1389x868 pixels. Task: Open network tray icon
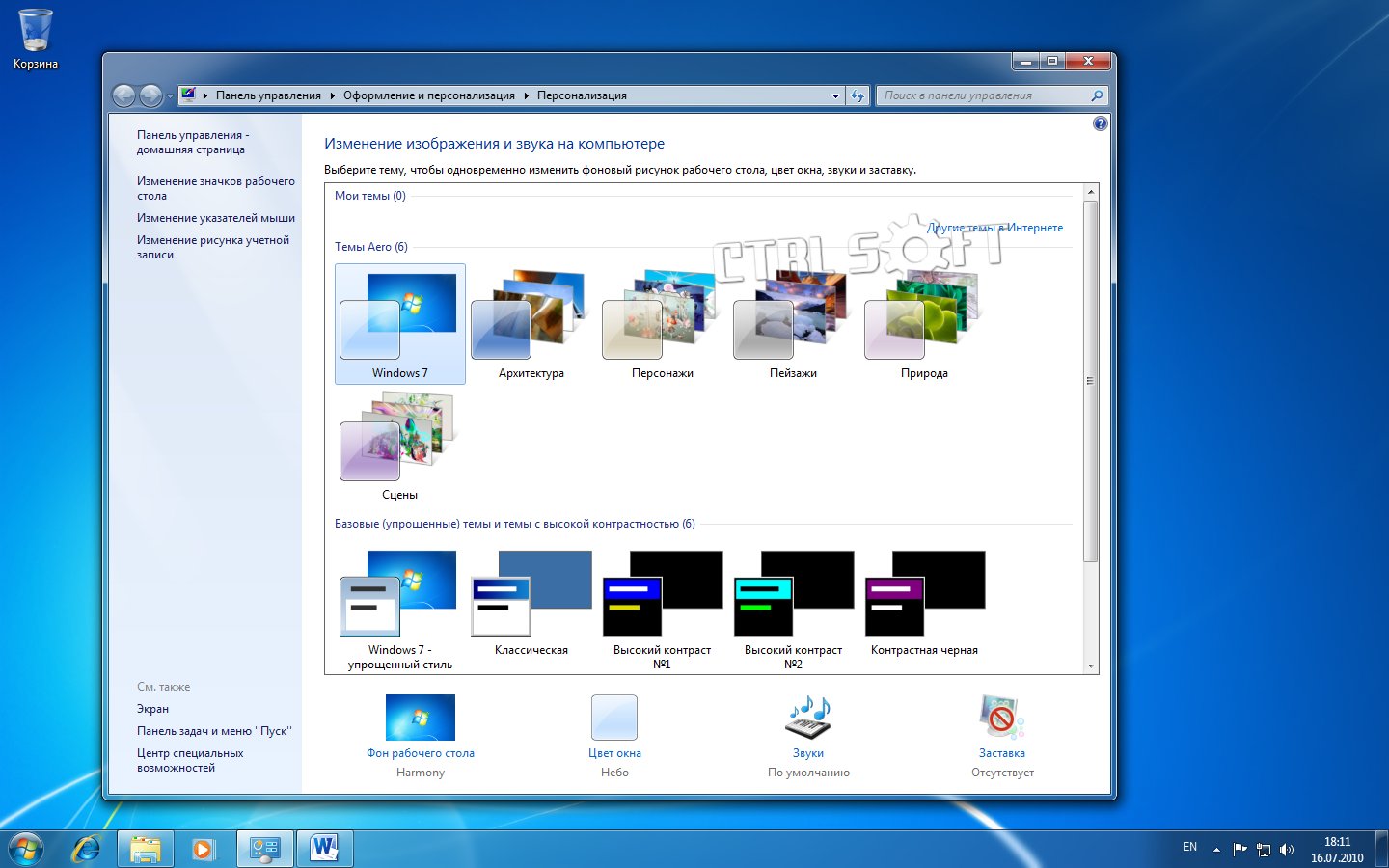[x=1264, y=850]
